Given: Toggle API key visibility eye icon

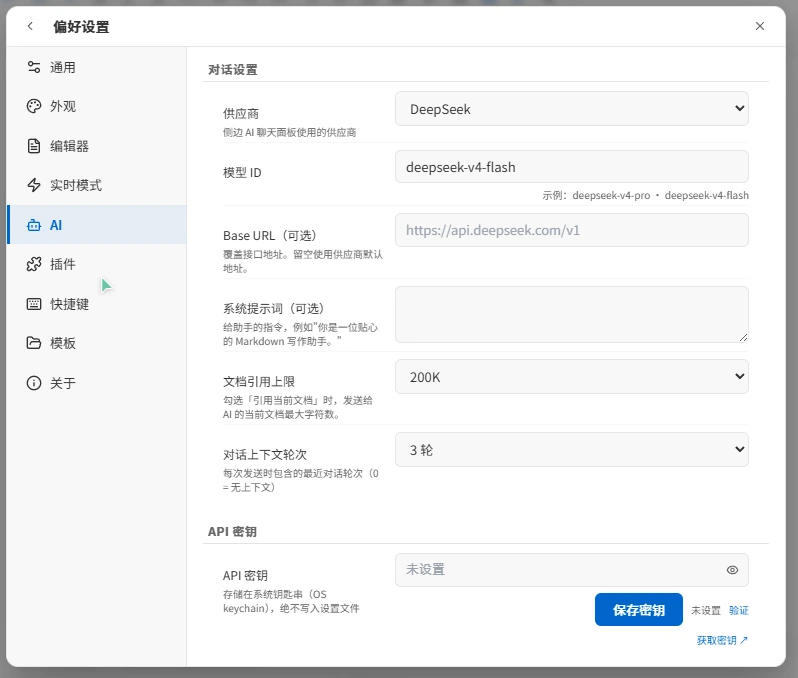Looking at the screenshot, I should point(732,570).
